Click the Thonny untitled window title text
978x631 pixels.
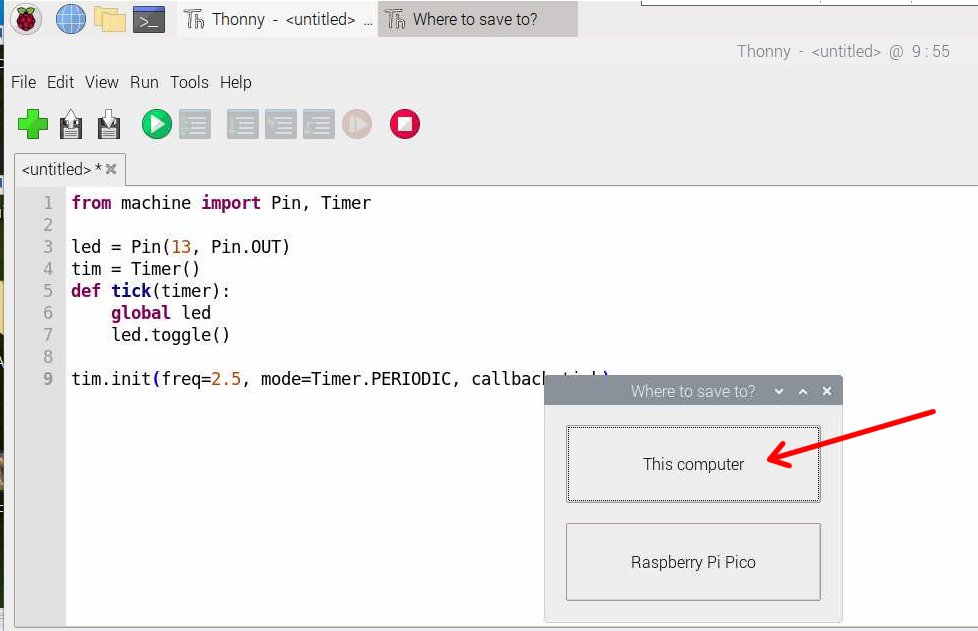click(x=843, y=51)
